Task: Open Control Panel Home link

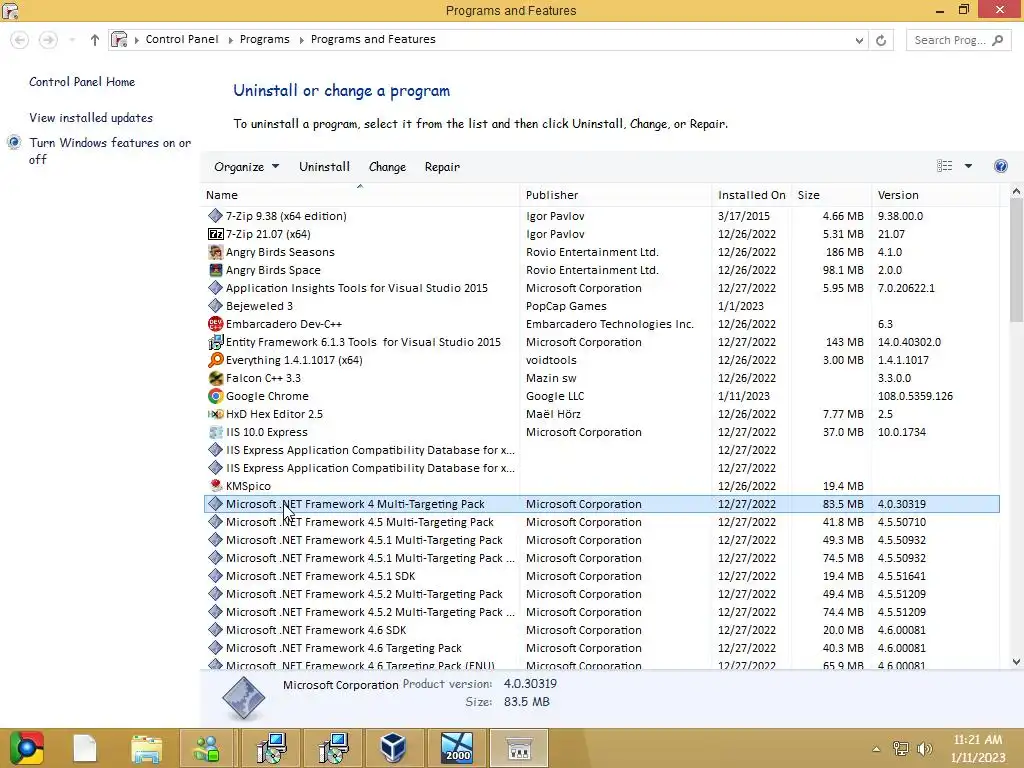Action: pyautogui.click(x=82, y=82)
